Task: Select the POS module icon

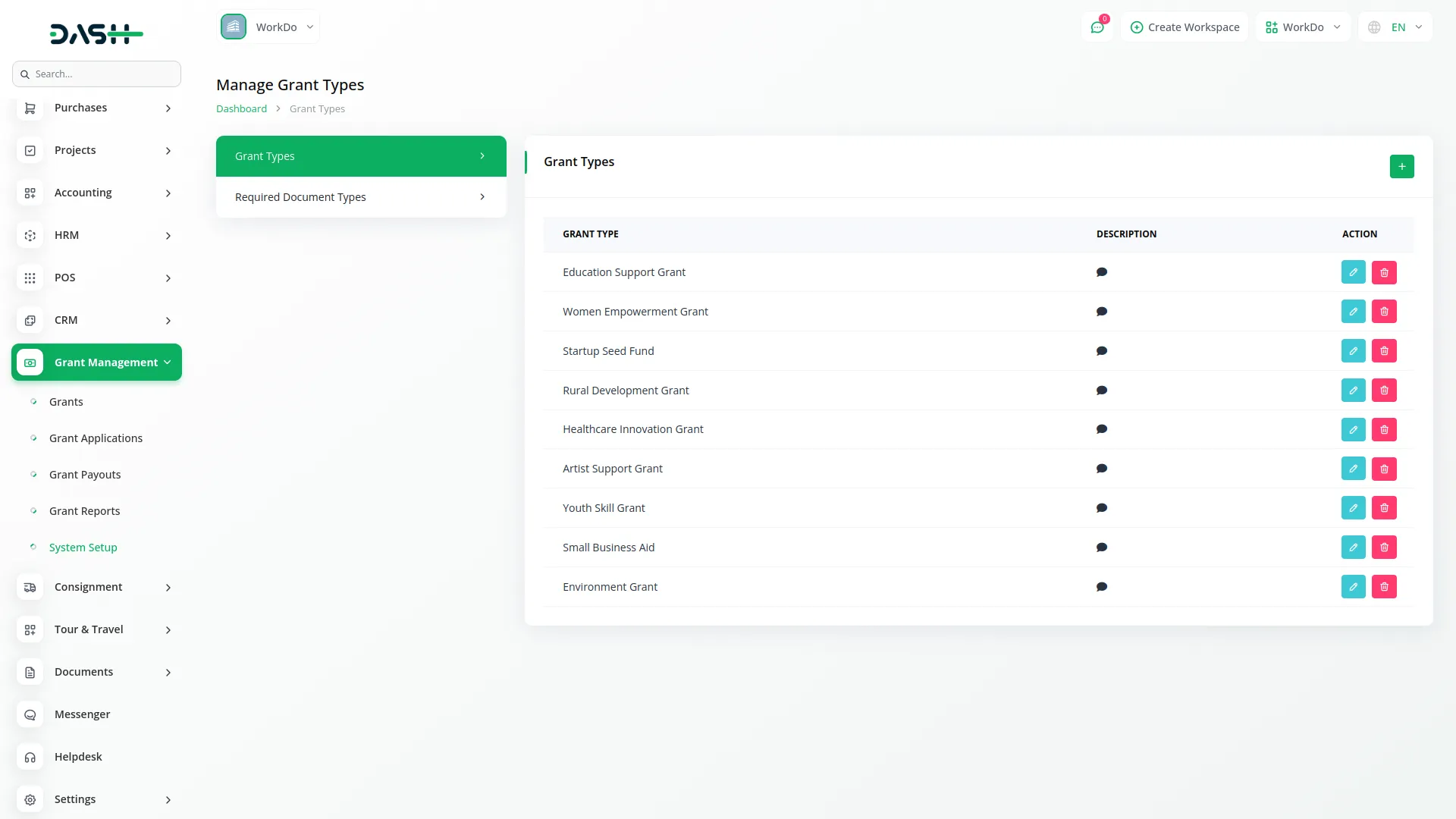Action: click(x=30, y=278)
